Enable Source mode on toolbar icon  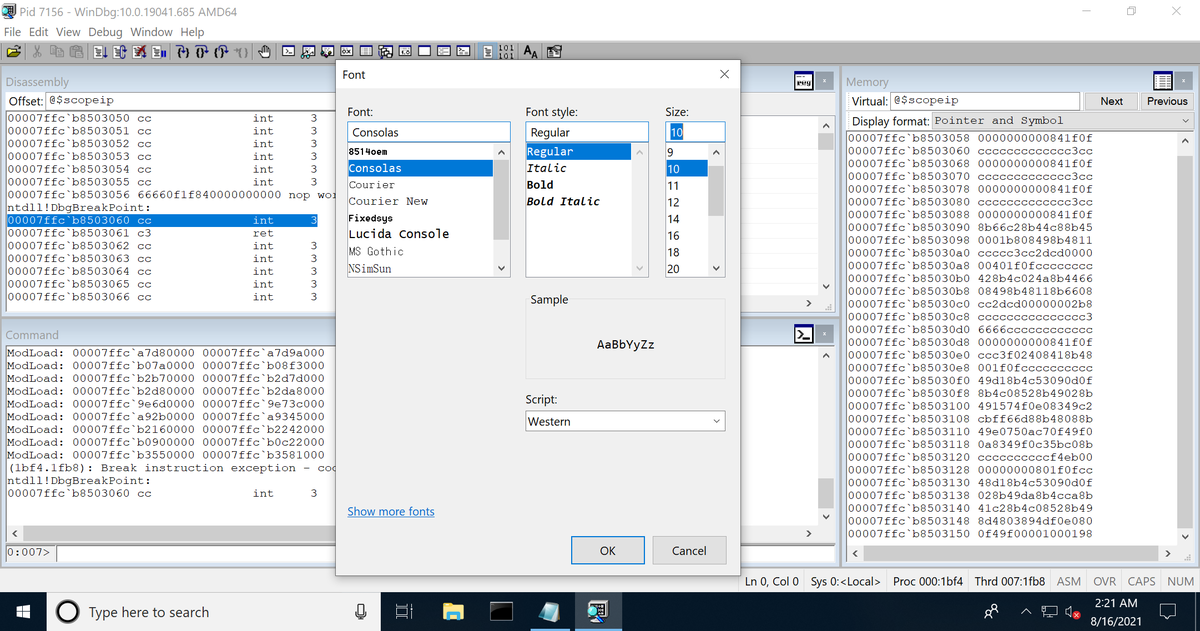click(488, 51)
